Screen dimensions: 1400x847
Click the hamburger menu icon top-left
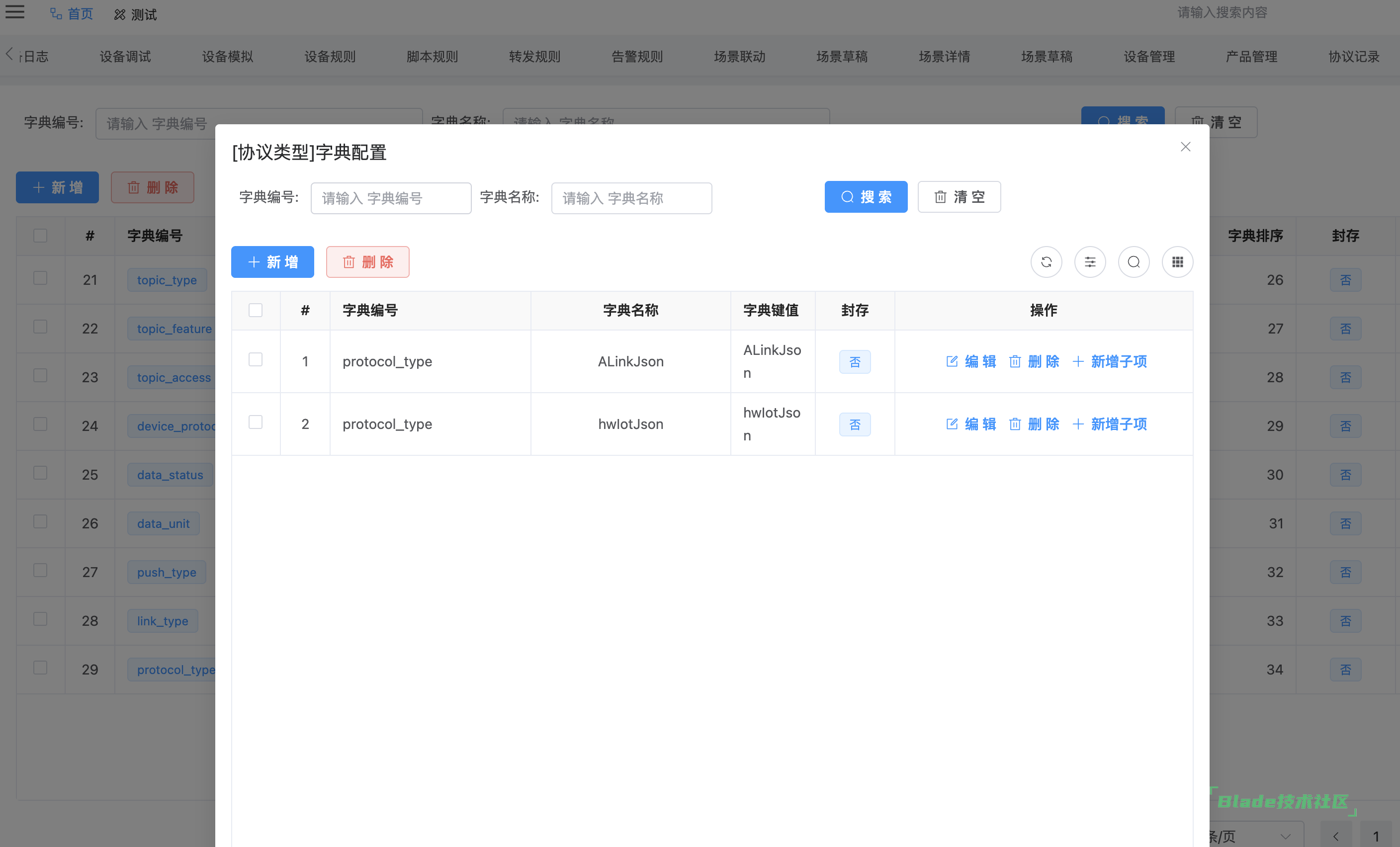click(15, 12)
